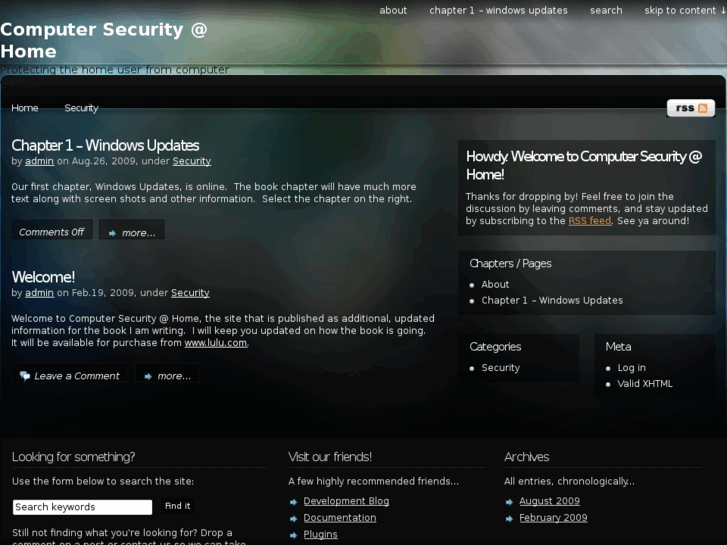Open the Documentation link

click(x=339, y=518)
